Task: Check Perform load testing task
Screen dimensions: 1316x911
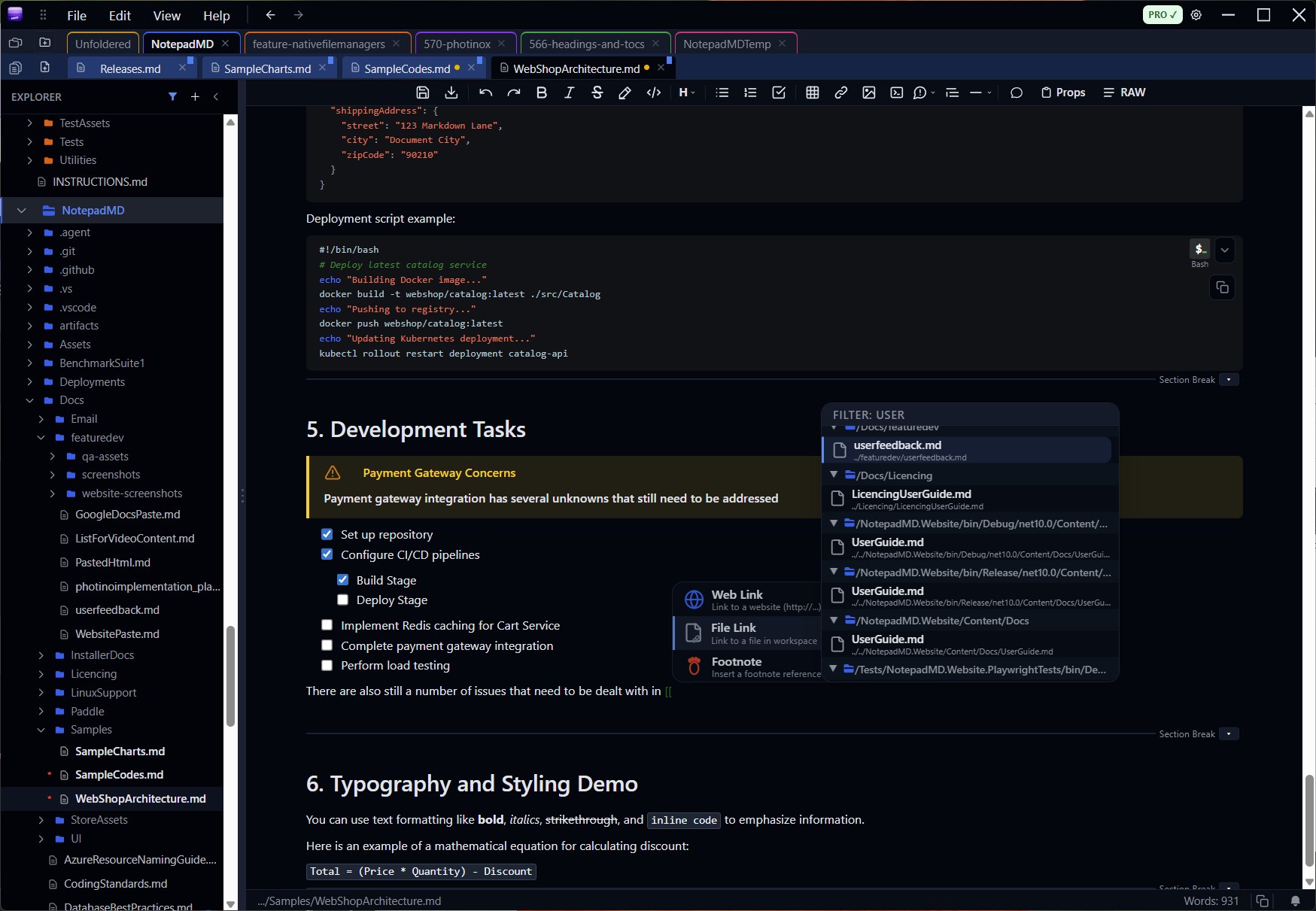Action: pos(327,665)
